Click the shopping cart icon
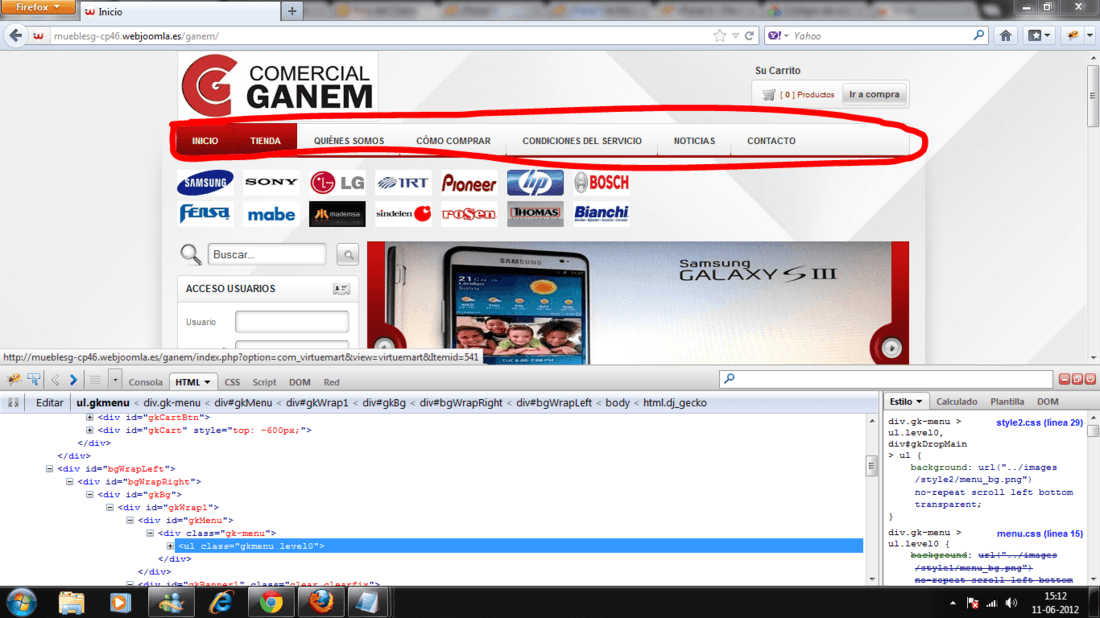 (x=769, y=95)
